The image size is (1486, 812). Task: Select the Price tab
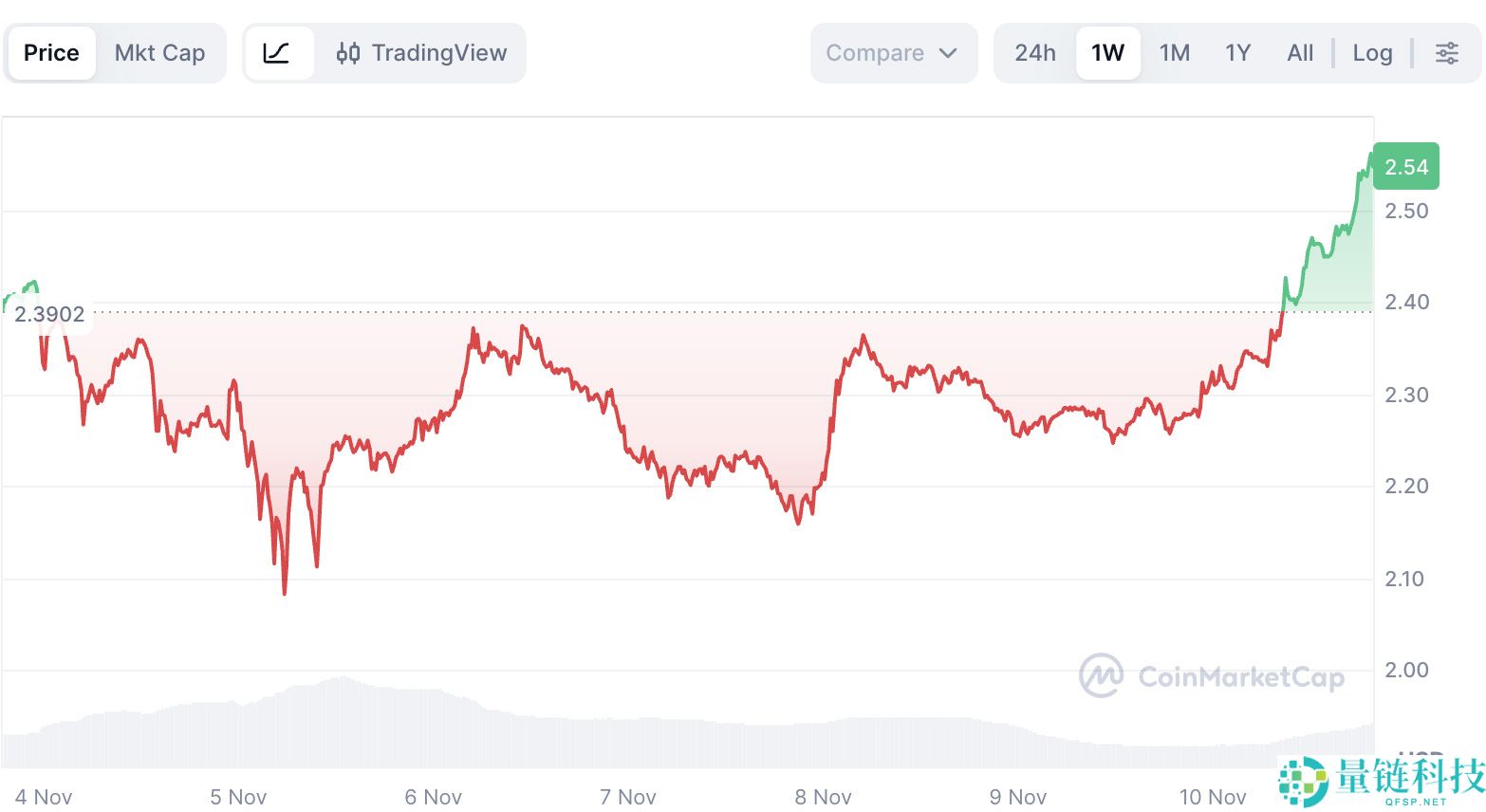click(51, 53)
